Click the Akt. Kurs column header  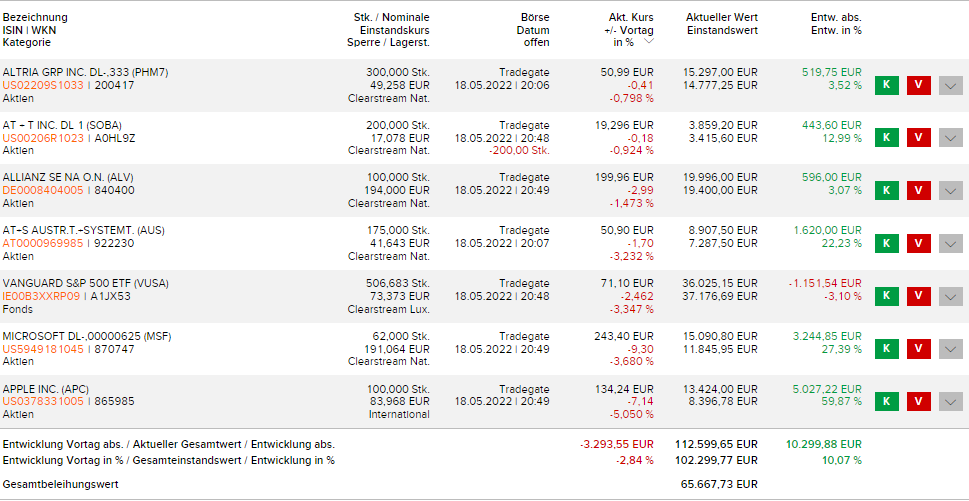point(631,17)
